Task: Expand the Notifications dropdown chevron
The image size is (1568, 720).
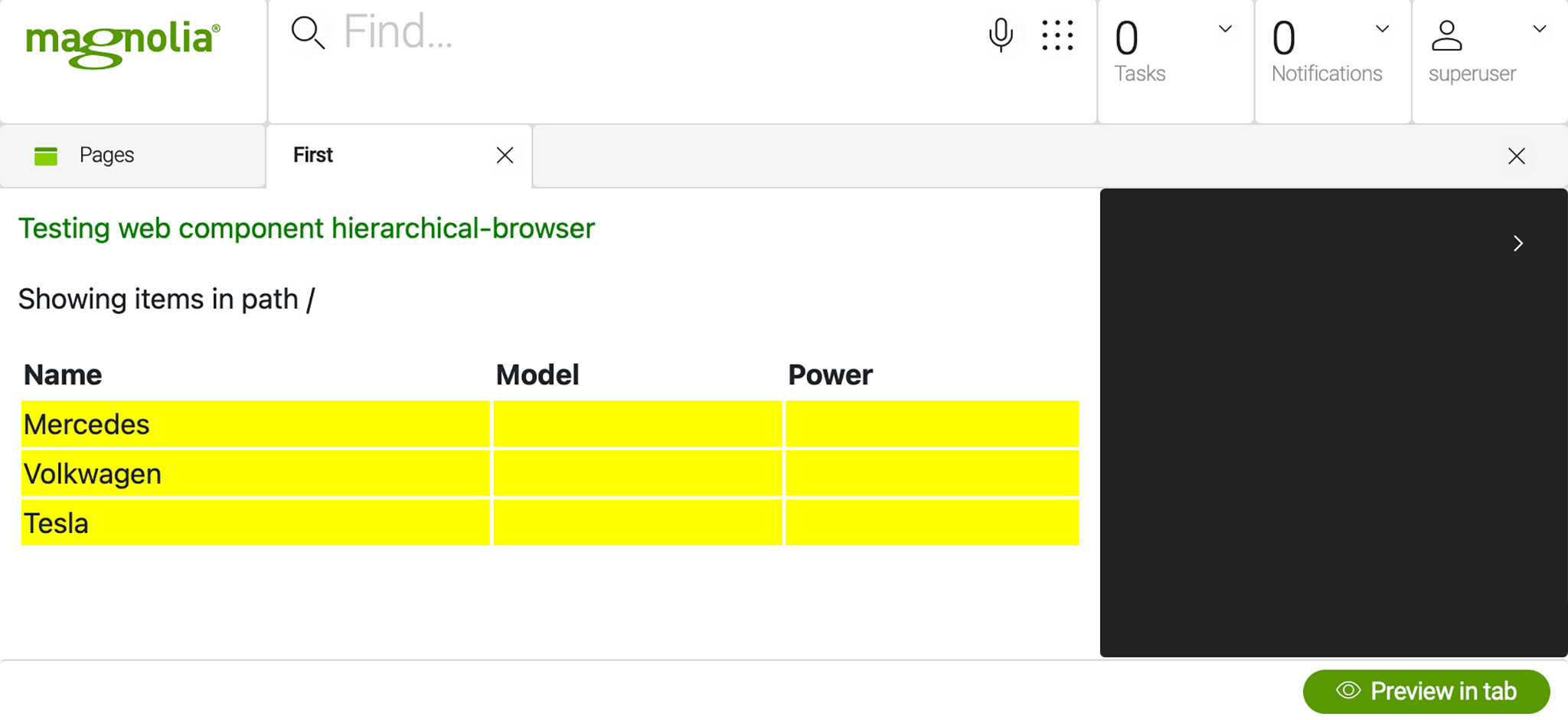Action: point(1382,28)
